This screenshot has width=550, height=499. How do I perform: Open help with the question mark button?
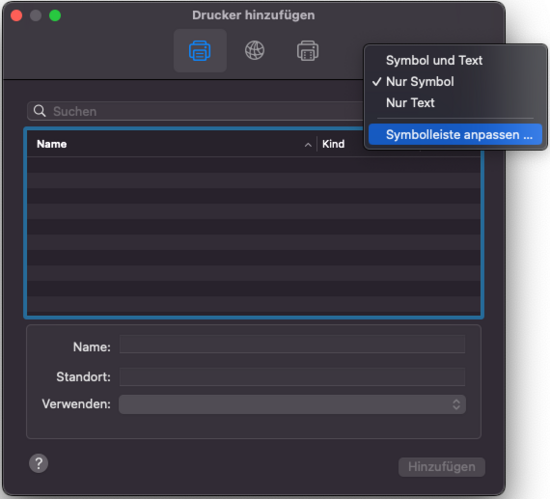coord(39,463)
